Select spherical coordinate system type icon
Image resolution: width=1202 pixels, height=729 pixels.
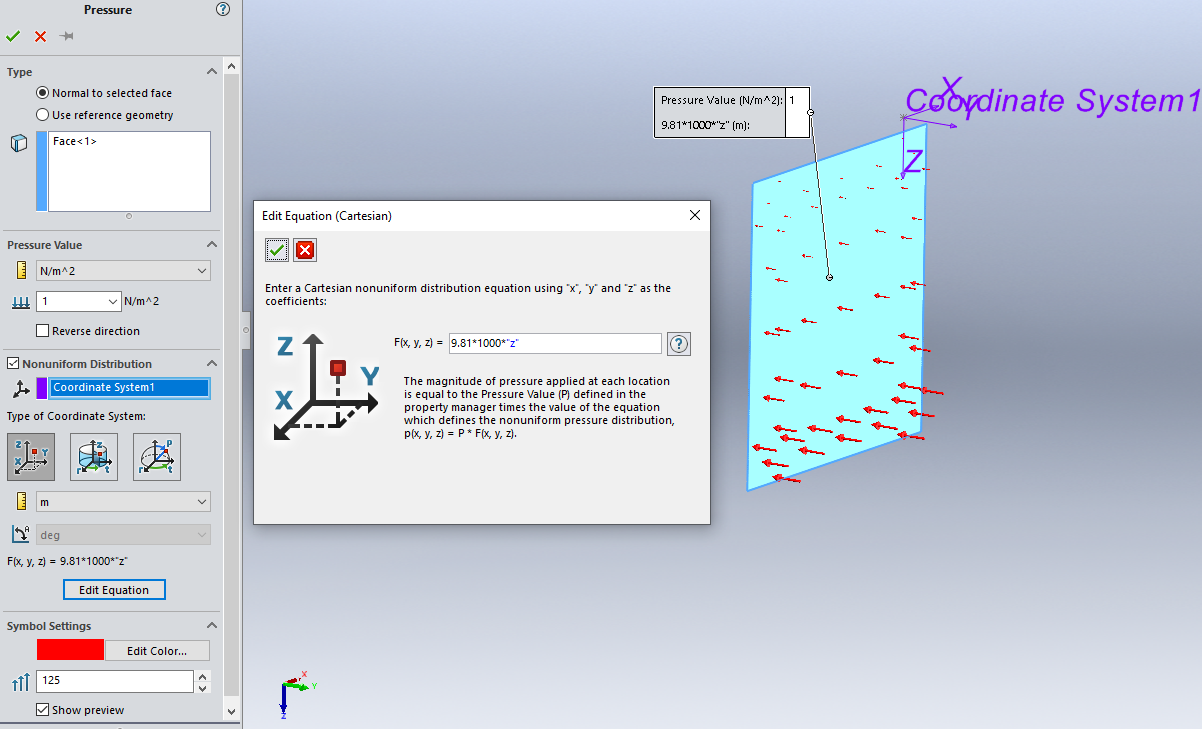[157, 457]
